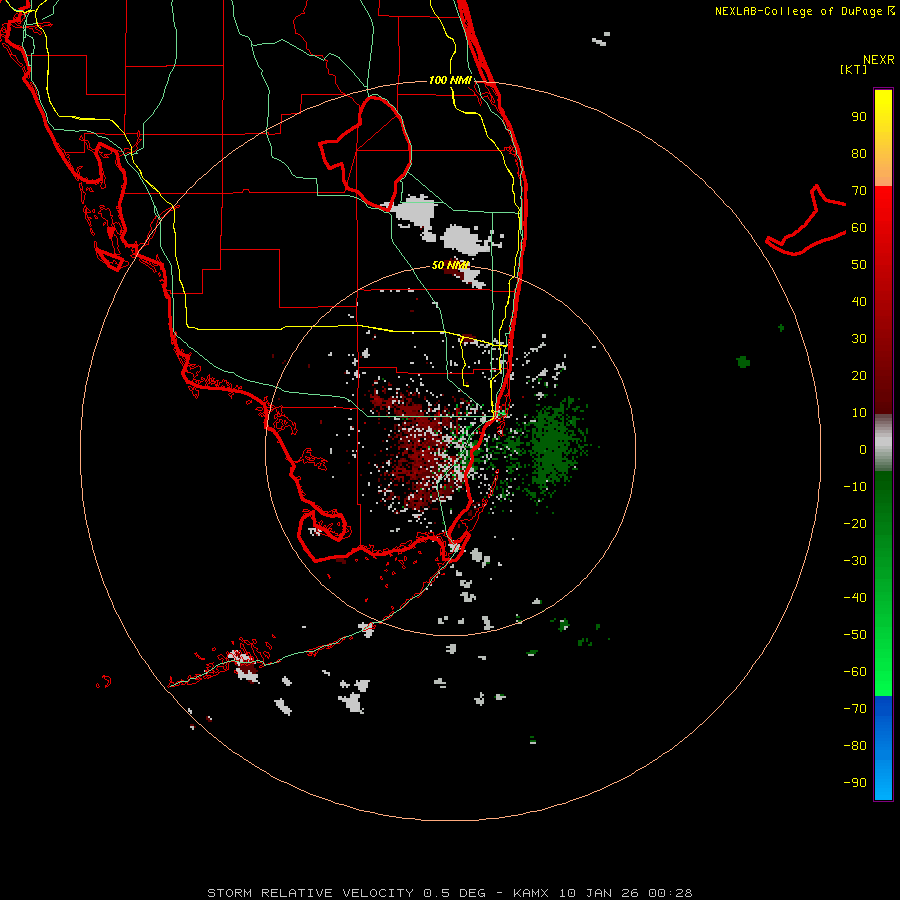Viewport: 900px width, 900px height.
Task: Click the 0 value on the velocity scale
Action: [863, 449]
